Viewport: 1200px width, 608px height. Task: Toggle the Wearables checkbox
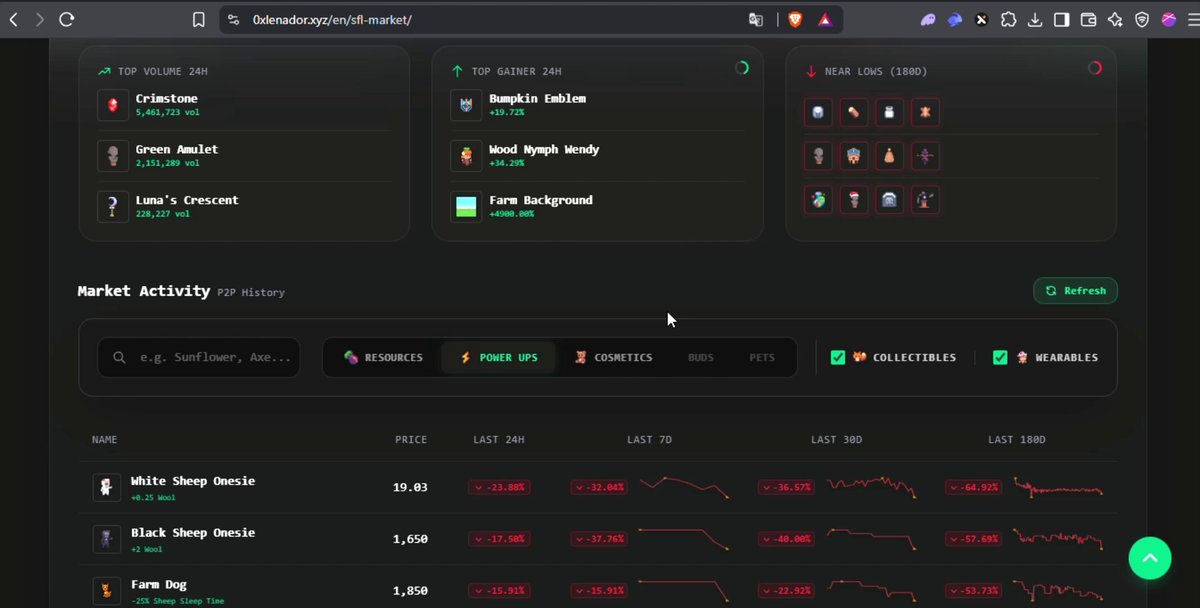(1000, 357)
